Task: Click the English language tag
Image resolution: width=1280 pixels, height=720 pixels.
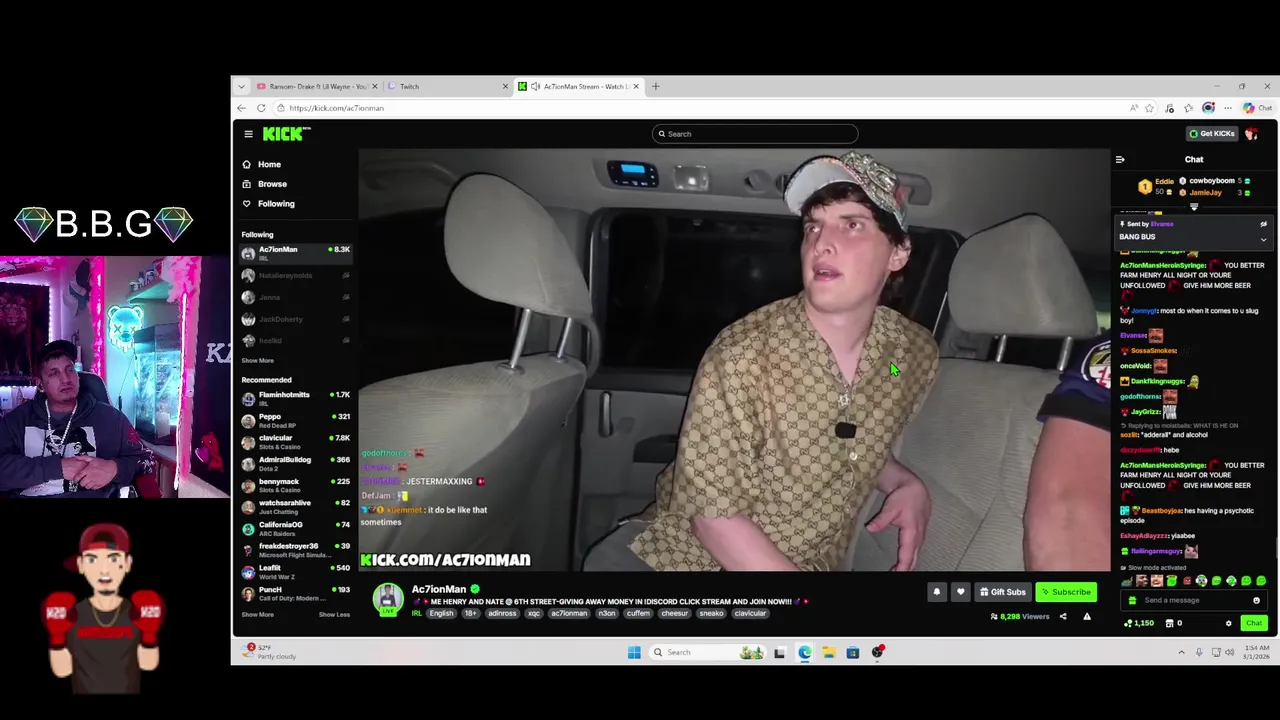Action: pos(441,614)
